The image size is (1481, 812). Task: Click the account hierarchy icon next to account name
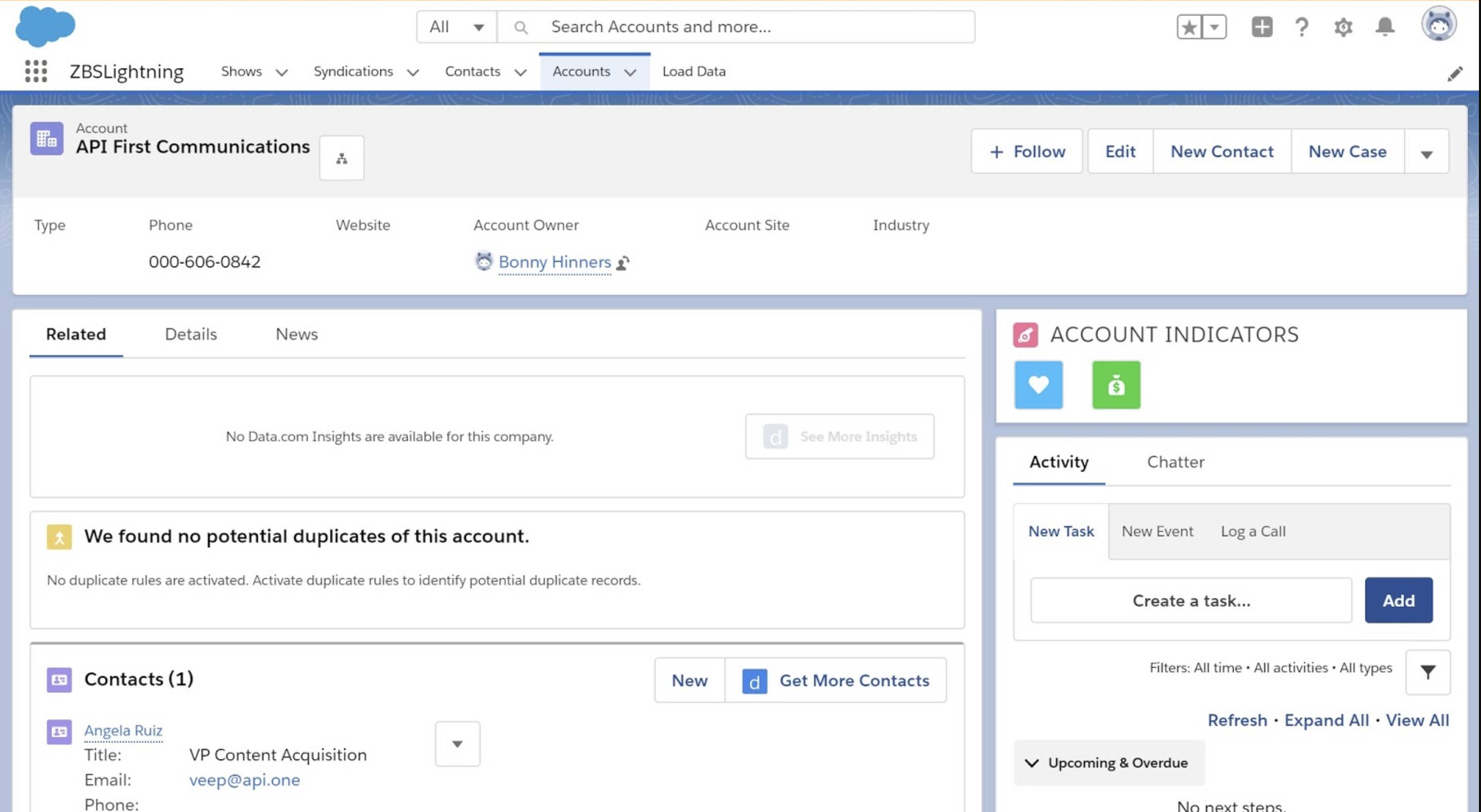[341, 157]
